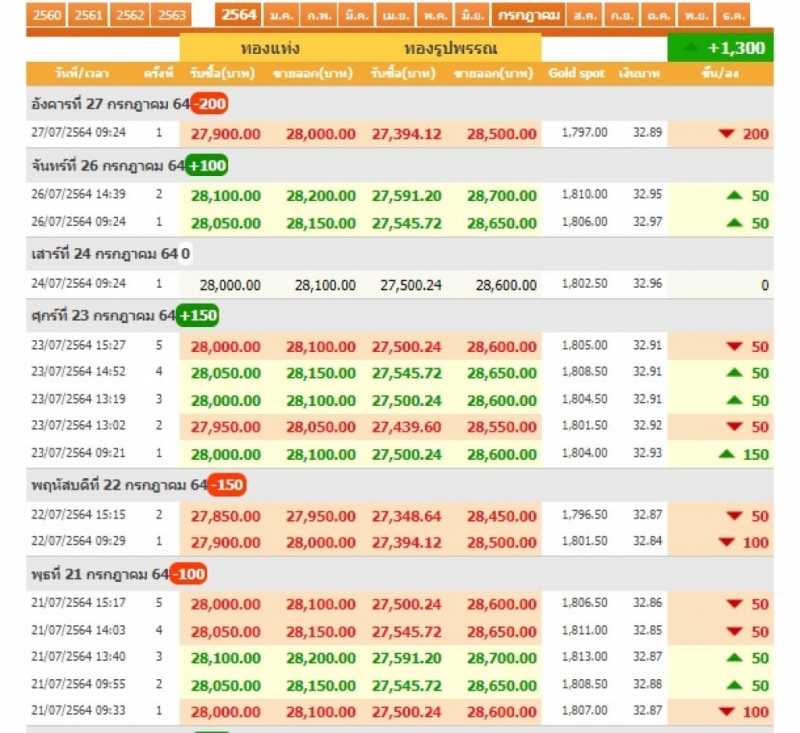Click the green +150 change badge
Viewport: 800px width, 733px height.
(x=198, y=316)
